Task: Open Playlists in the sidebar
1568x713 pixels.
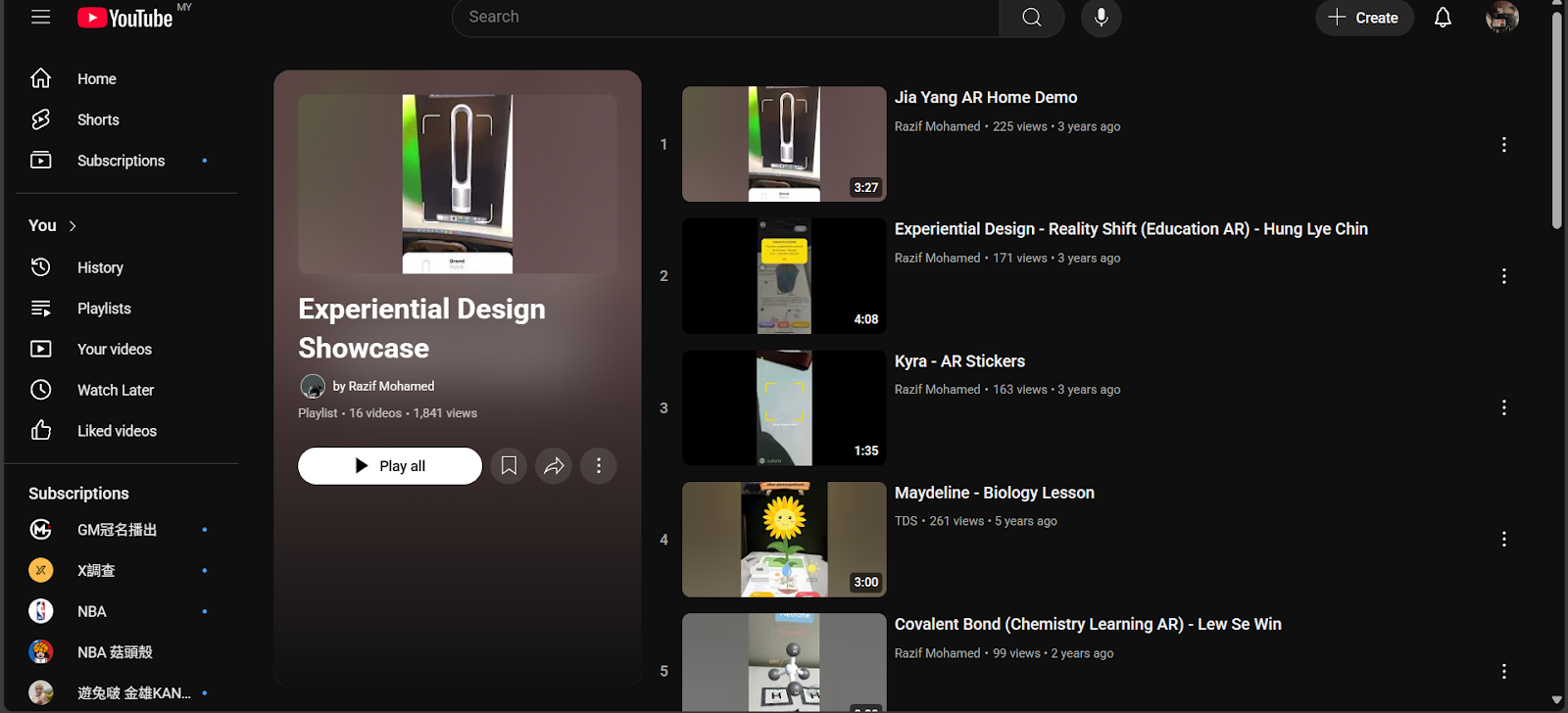Action: pyautogui.click(x=126, y=309)
